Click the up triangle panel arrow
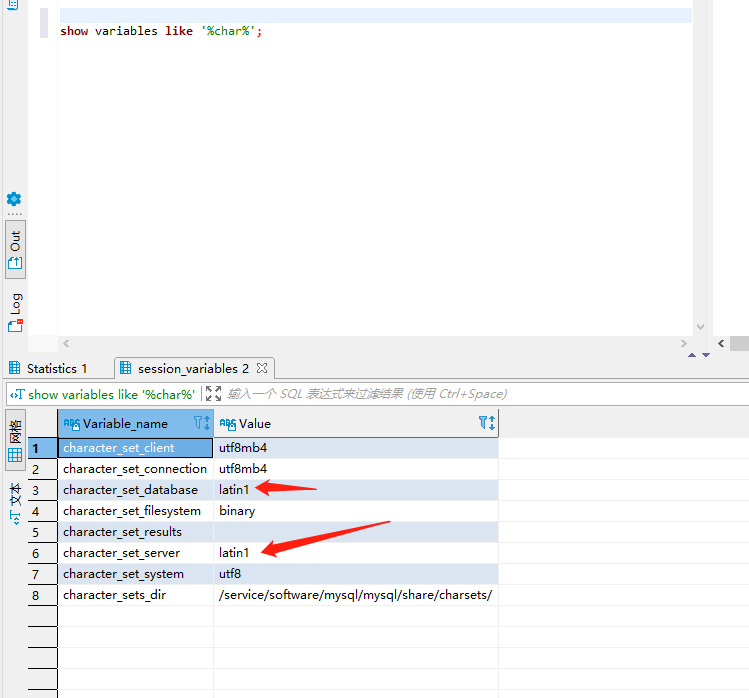This screenshot has width=749, height=698. tap(692, 355)
